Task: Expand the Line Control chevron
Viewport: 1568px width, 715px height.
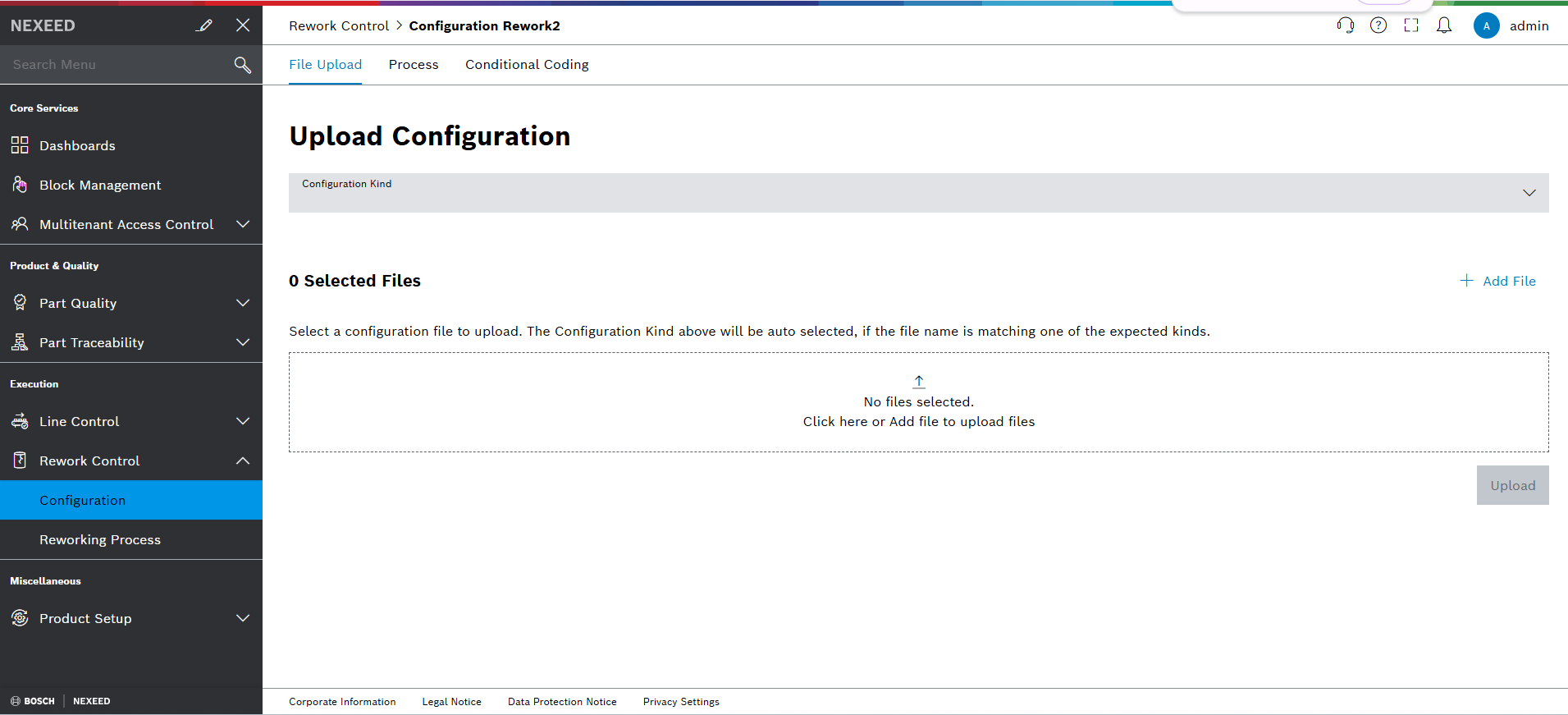Action: (x=243, y=421)
